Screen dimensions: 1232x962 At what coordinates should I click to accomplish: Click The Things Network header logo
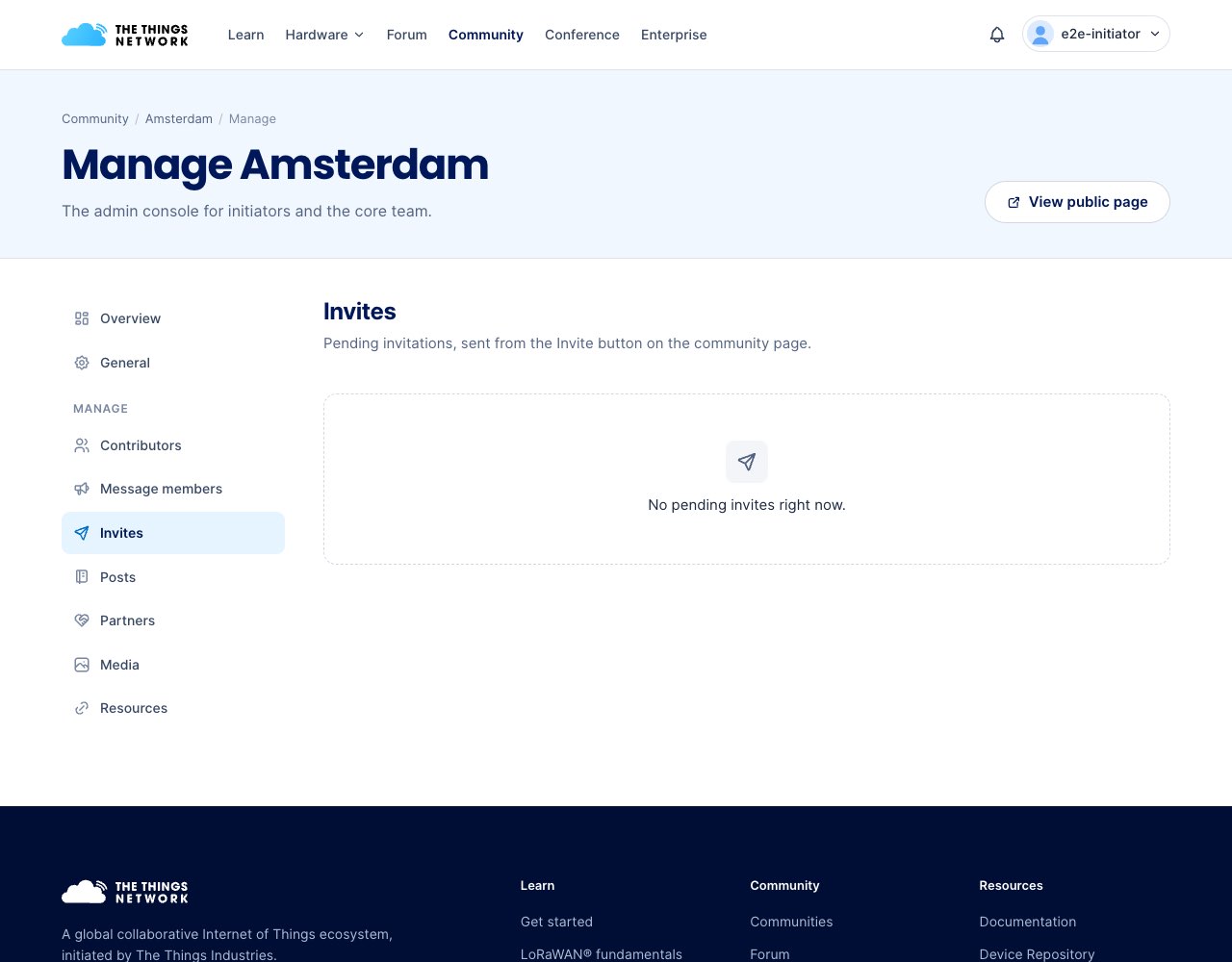(x=125, y=35)
